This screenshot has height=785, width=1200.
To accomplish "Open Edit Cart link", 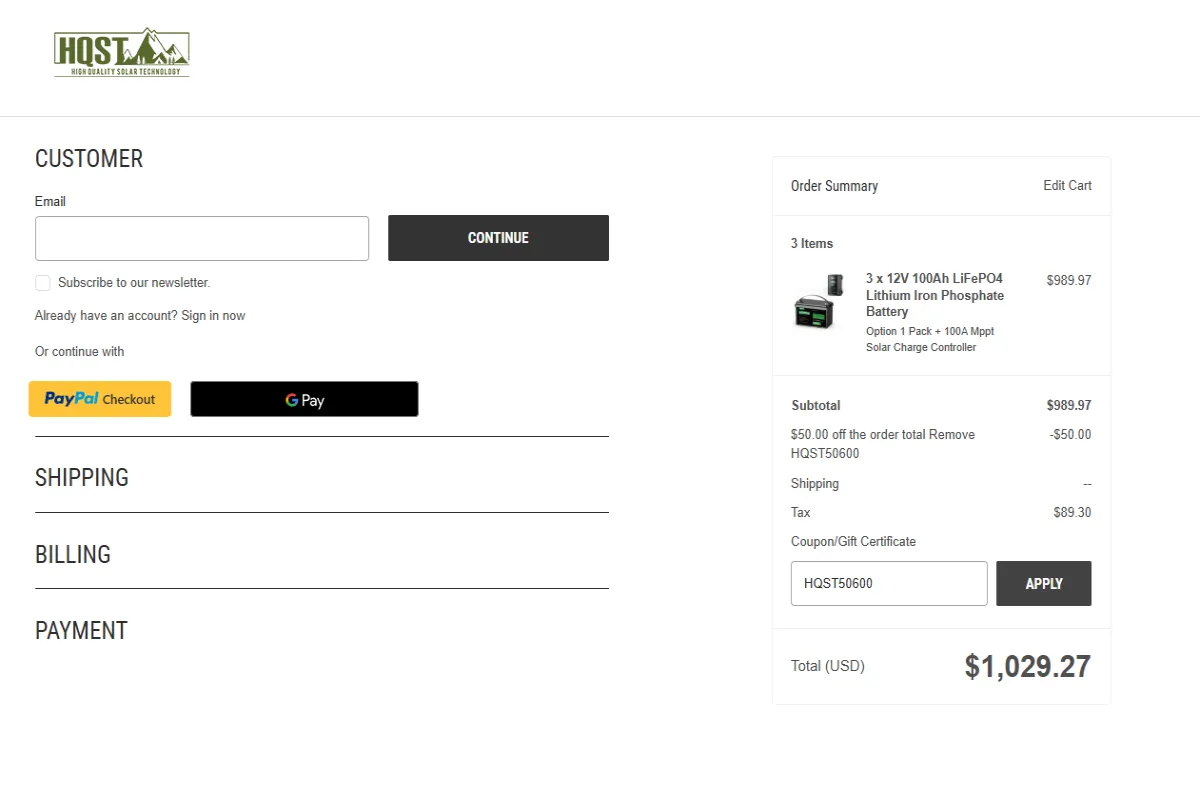I will (1067, 186).
